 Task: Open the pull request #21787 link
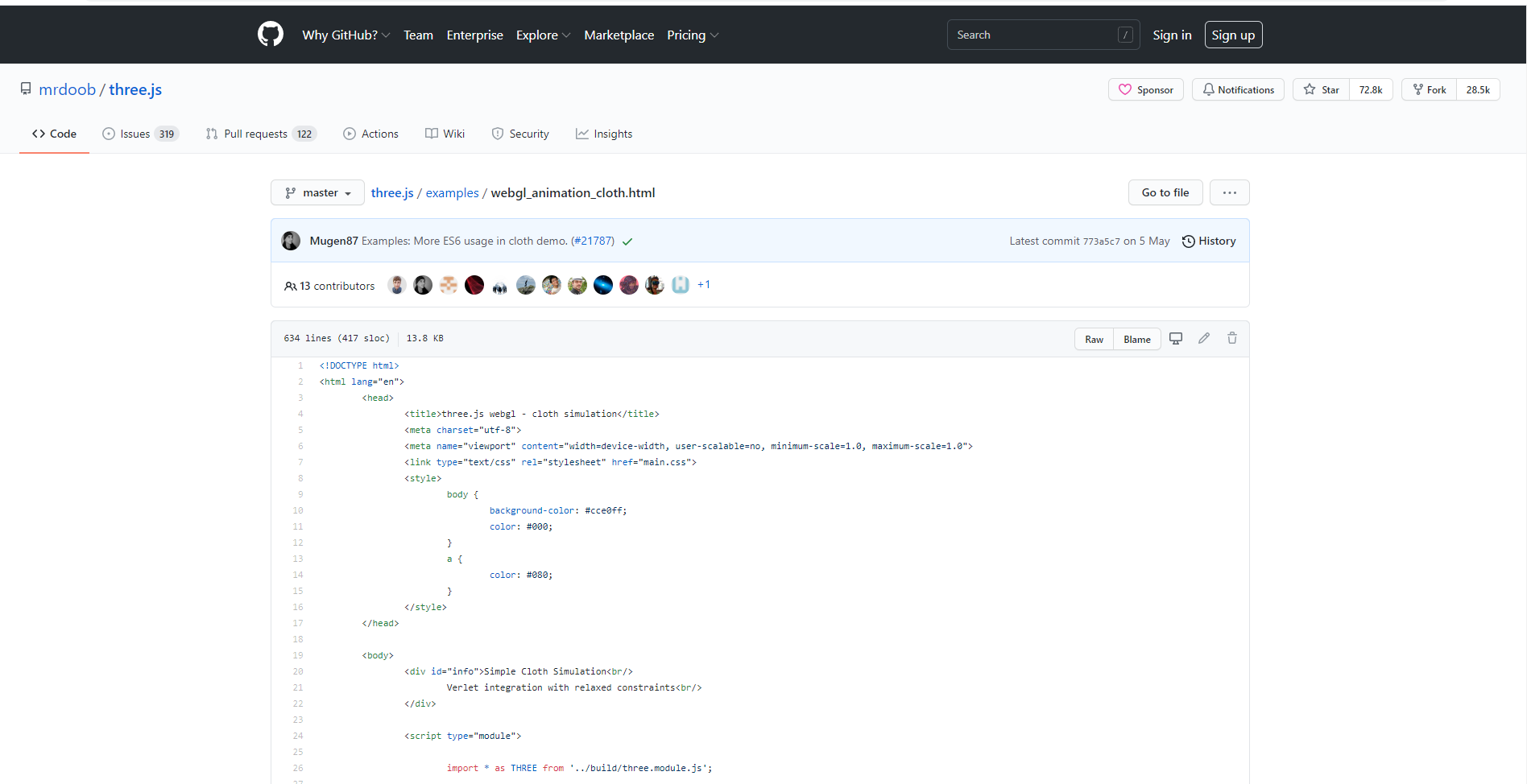[593, 241]
